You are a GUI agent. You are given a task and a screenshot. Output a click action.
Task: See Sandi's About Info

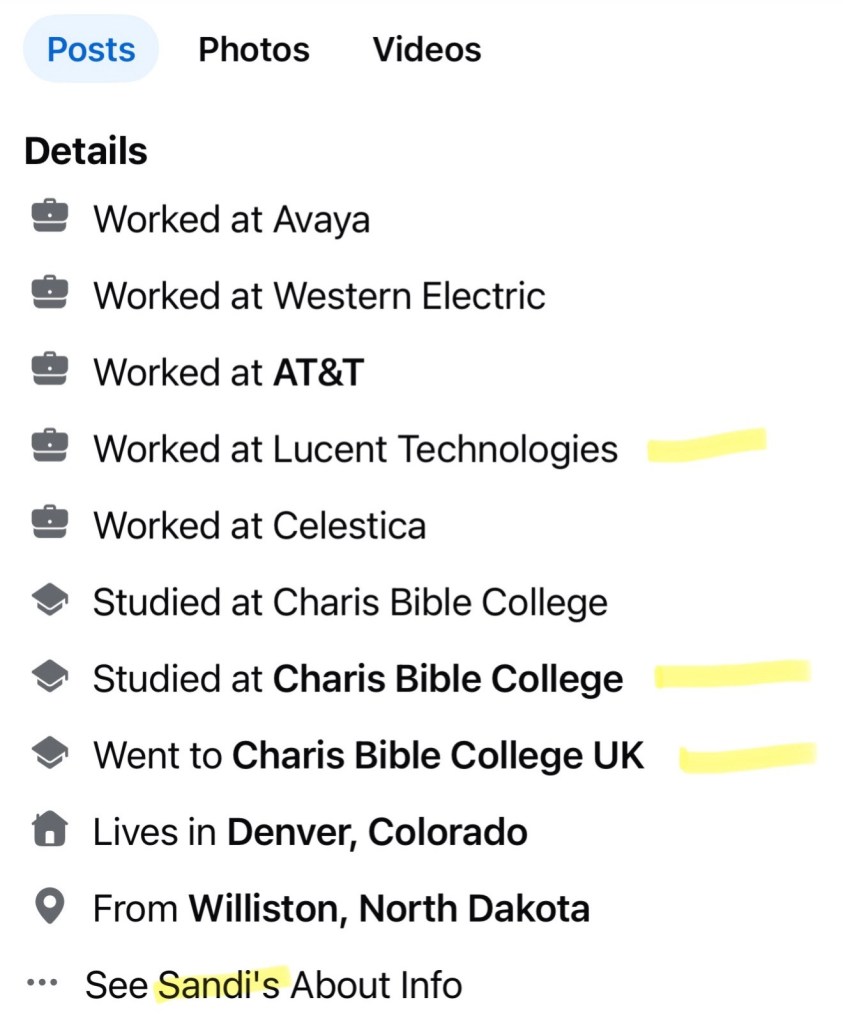pos(273,985)
